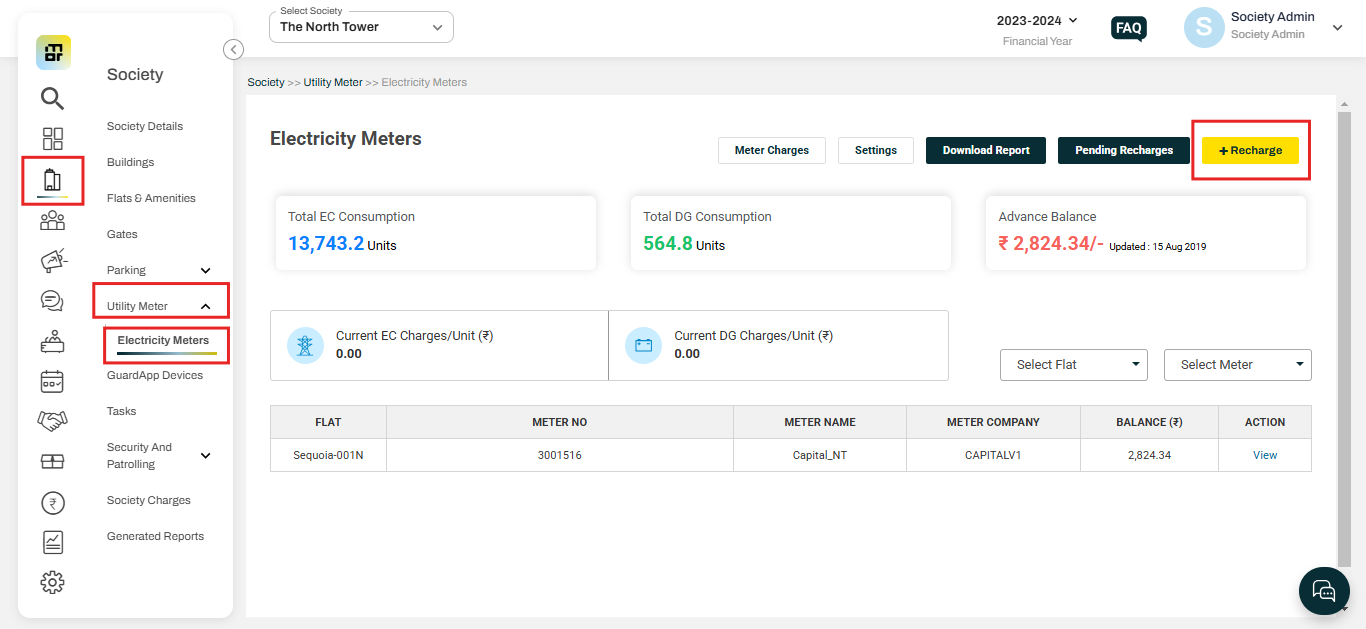
Task: Click the yellow Recharge button
Action: (x=1250, y=150)
